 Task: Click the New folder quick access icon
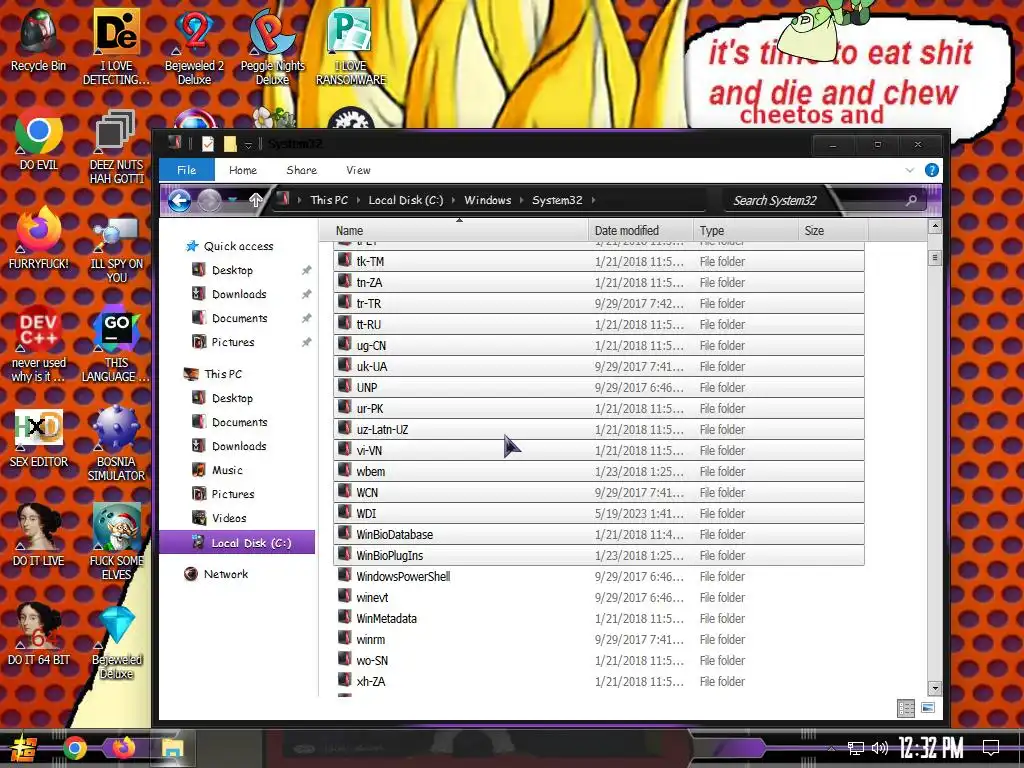tap(230, 144)
